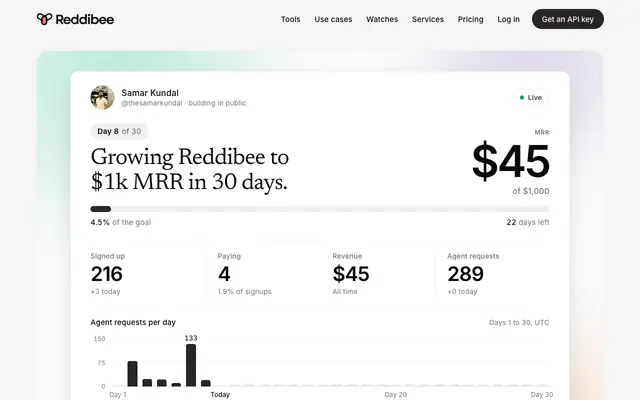Click the Signed up 216 stat
The height and width of the screenshot is (400, 640).
pos(108,273)
